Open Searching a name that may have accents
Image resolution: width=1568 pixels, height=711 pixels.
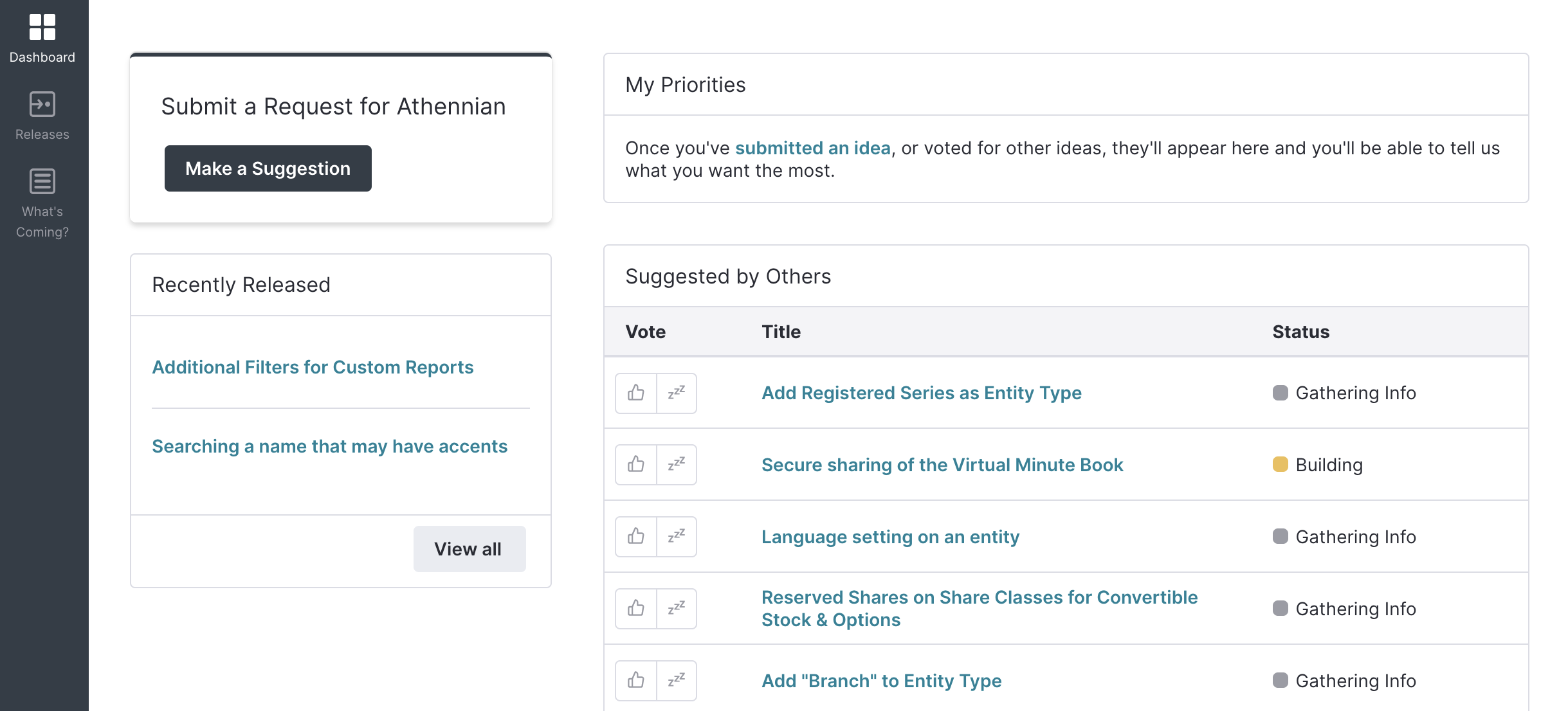coord(329,446)
